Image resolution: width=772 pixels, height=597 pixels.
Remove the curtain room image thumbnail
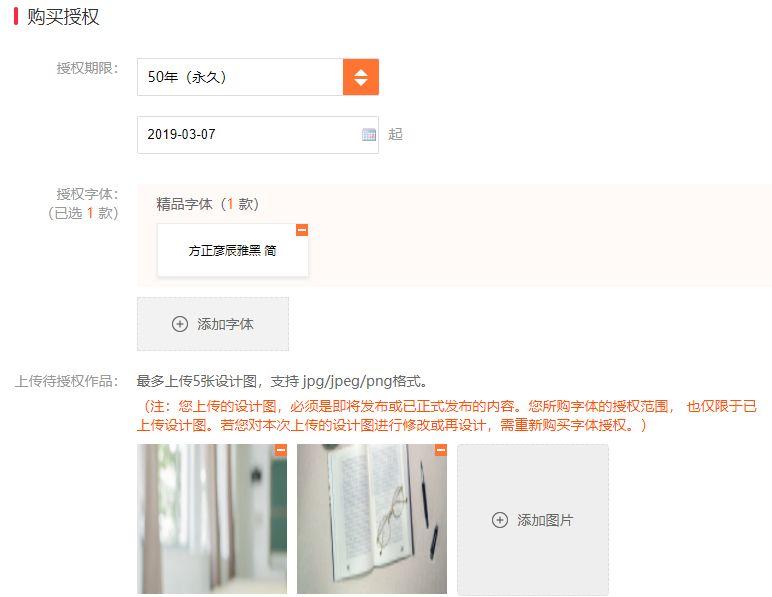click(x=281, y=450)
